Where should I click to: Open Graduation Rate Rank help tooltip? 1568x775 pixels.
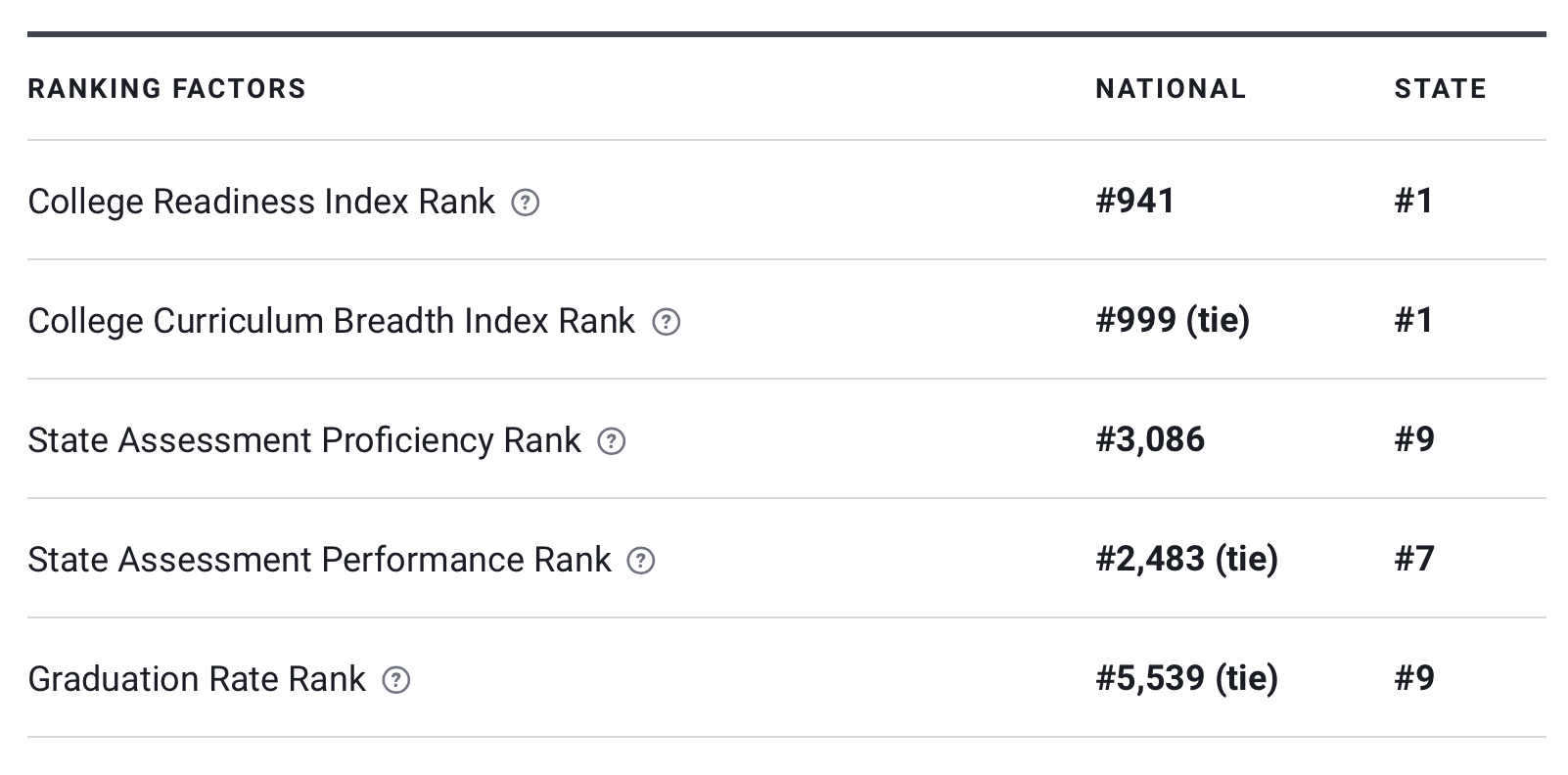pyautogui.click(x=395, y=680)
